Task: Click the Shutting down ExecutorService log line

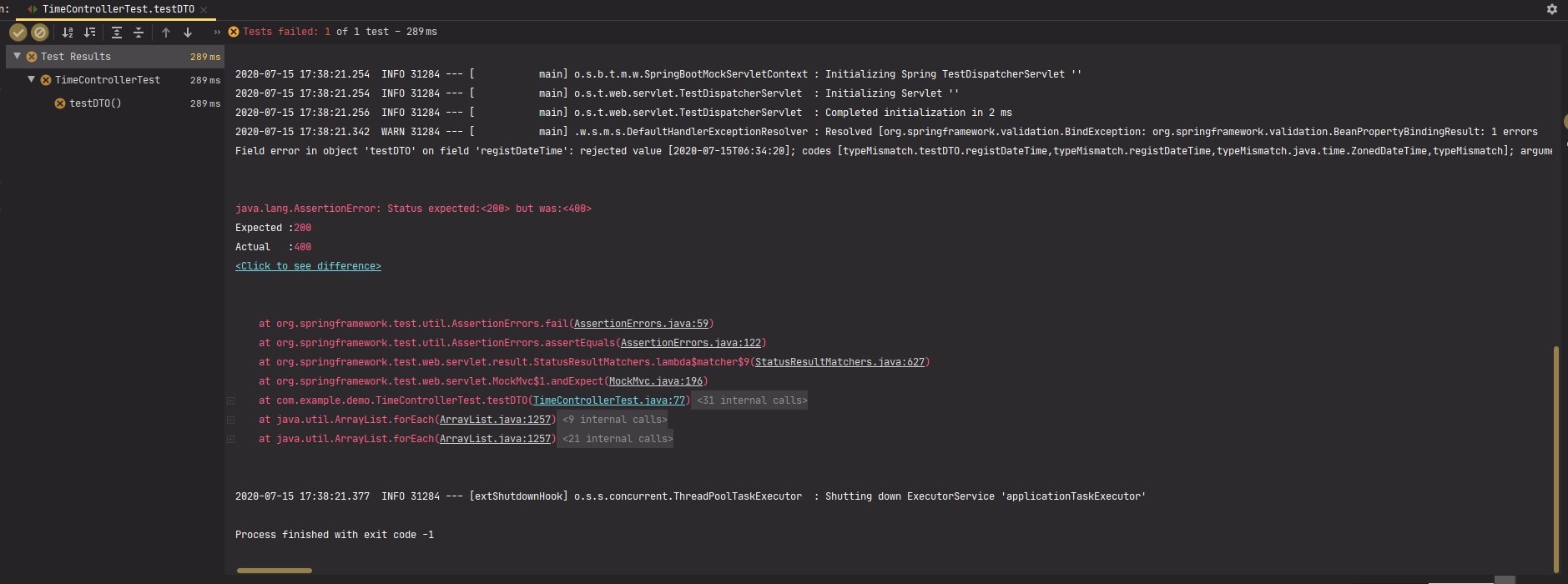Action: [x=690, y=496]
